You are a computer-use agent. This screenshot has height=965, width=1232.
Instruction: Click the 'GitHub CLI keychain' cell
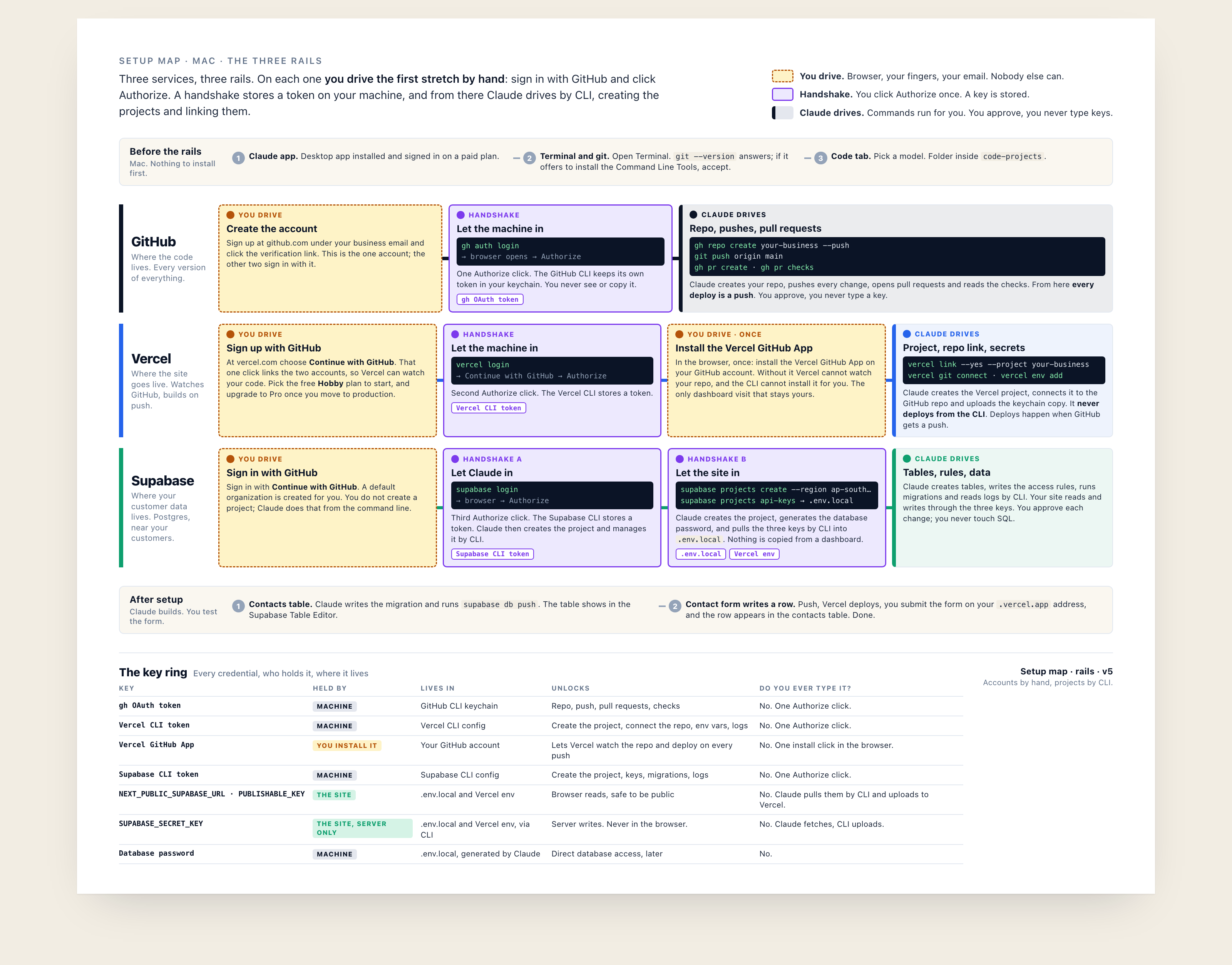coord(459,706)
